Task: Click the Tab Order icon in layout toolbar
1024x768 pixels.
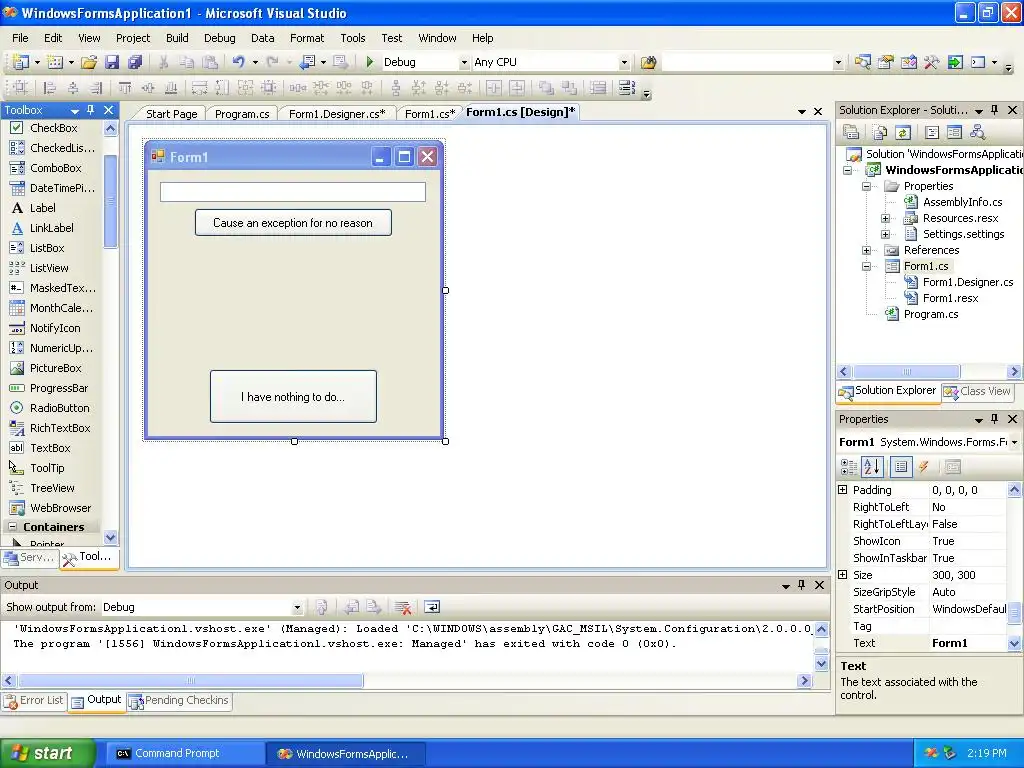Action: click(x=627, y=88)
